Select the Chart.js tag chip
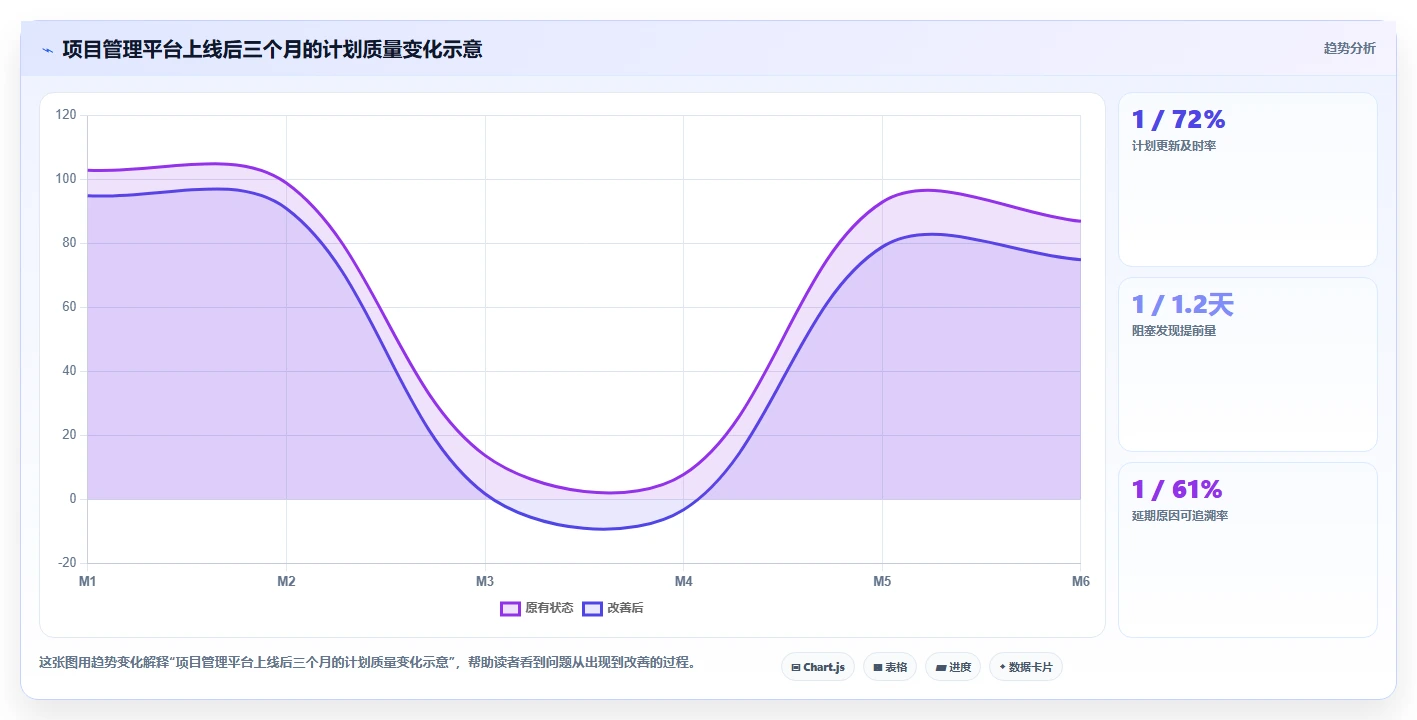Image resolution: width=1417 pixels, height=720 pixels. pyautogui.click(x=818, y=667)
